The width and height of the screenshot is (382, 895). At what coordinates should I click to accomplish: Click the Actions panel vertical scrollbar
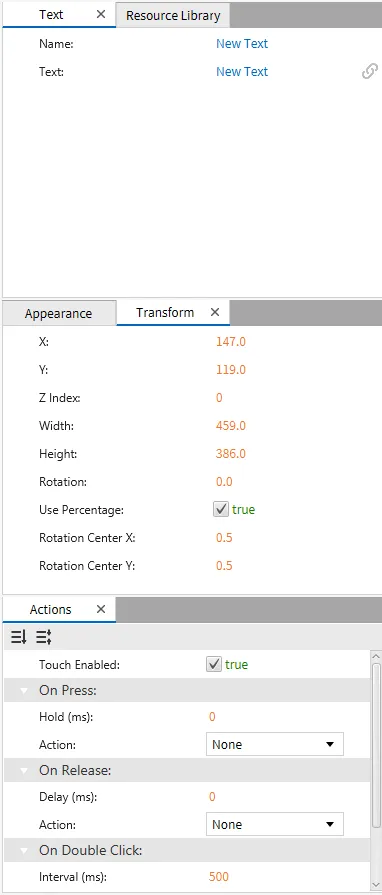click(376, 740)
